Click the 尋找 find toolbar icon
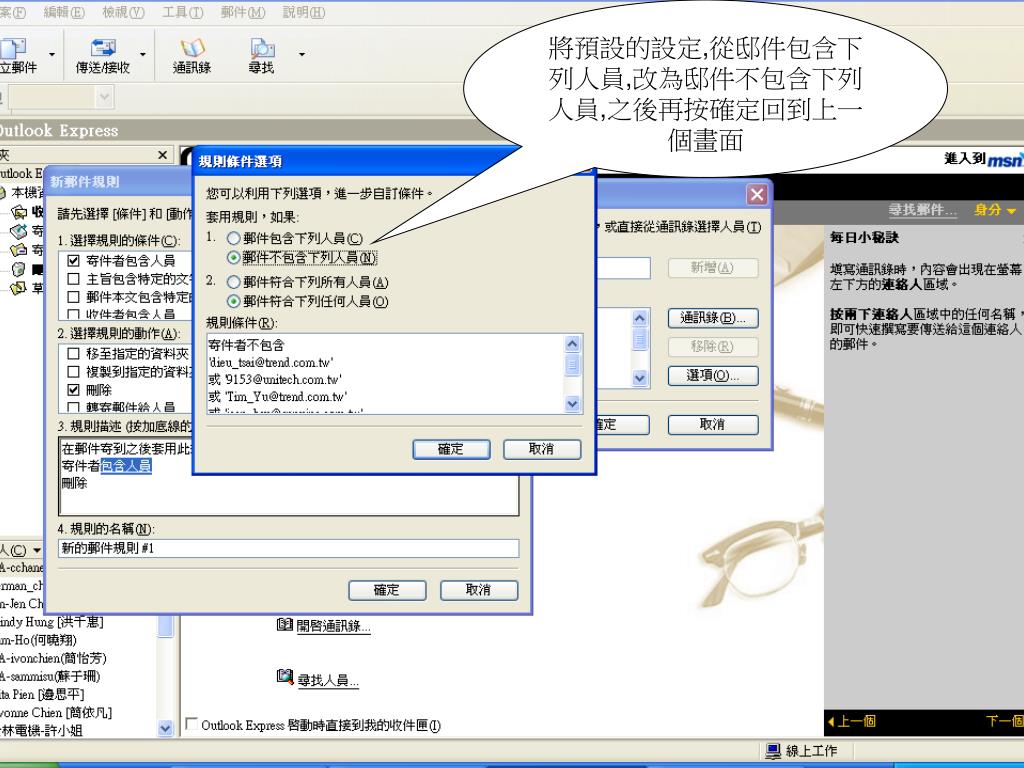The image size is (1024, 768). [x=261, y=56]
